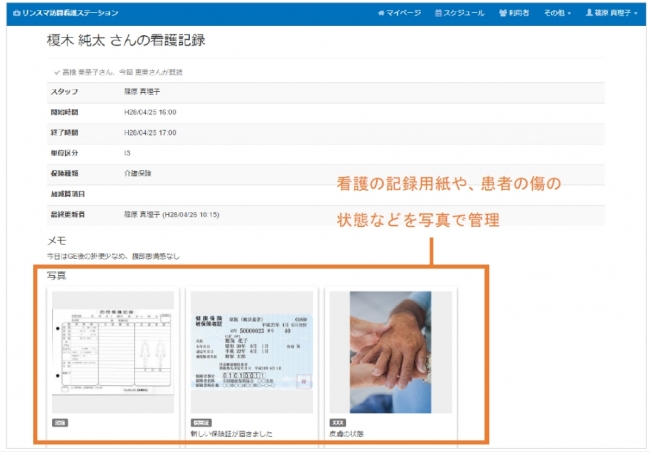
Task: Click the 最終更新者 value with the 10:15 timestamp
Action: [x=170, y=213]
